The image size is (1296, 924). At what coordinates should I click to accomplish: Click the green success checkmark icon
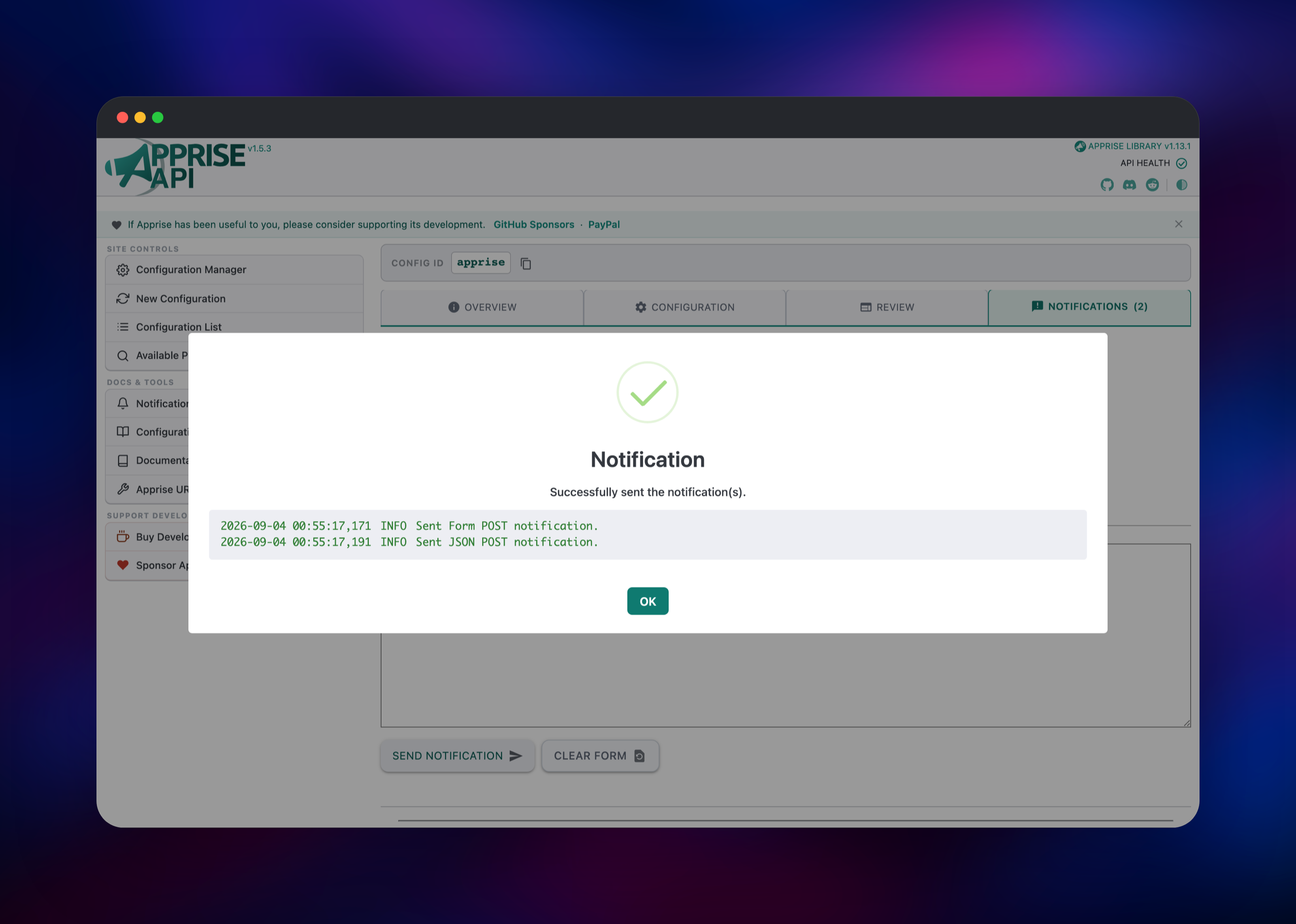click(647, 392)
